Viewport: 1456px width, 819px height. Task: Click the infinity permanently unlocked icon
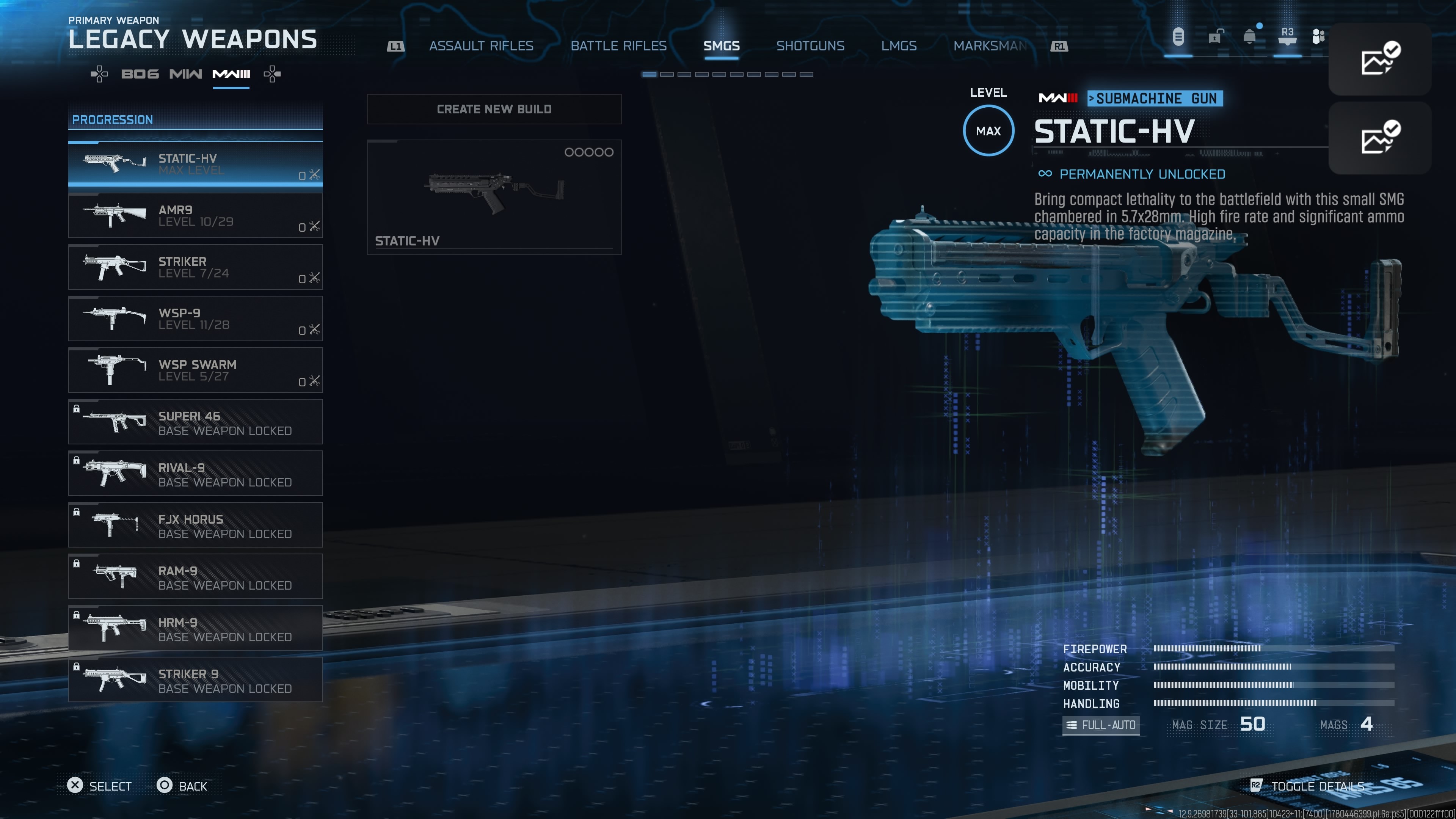coord(1045,174)
